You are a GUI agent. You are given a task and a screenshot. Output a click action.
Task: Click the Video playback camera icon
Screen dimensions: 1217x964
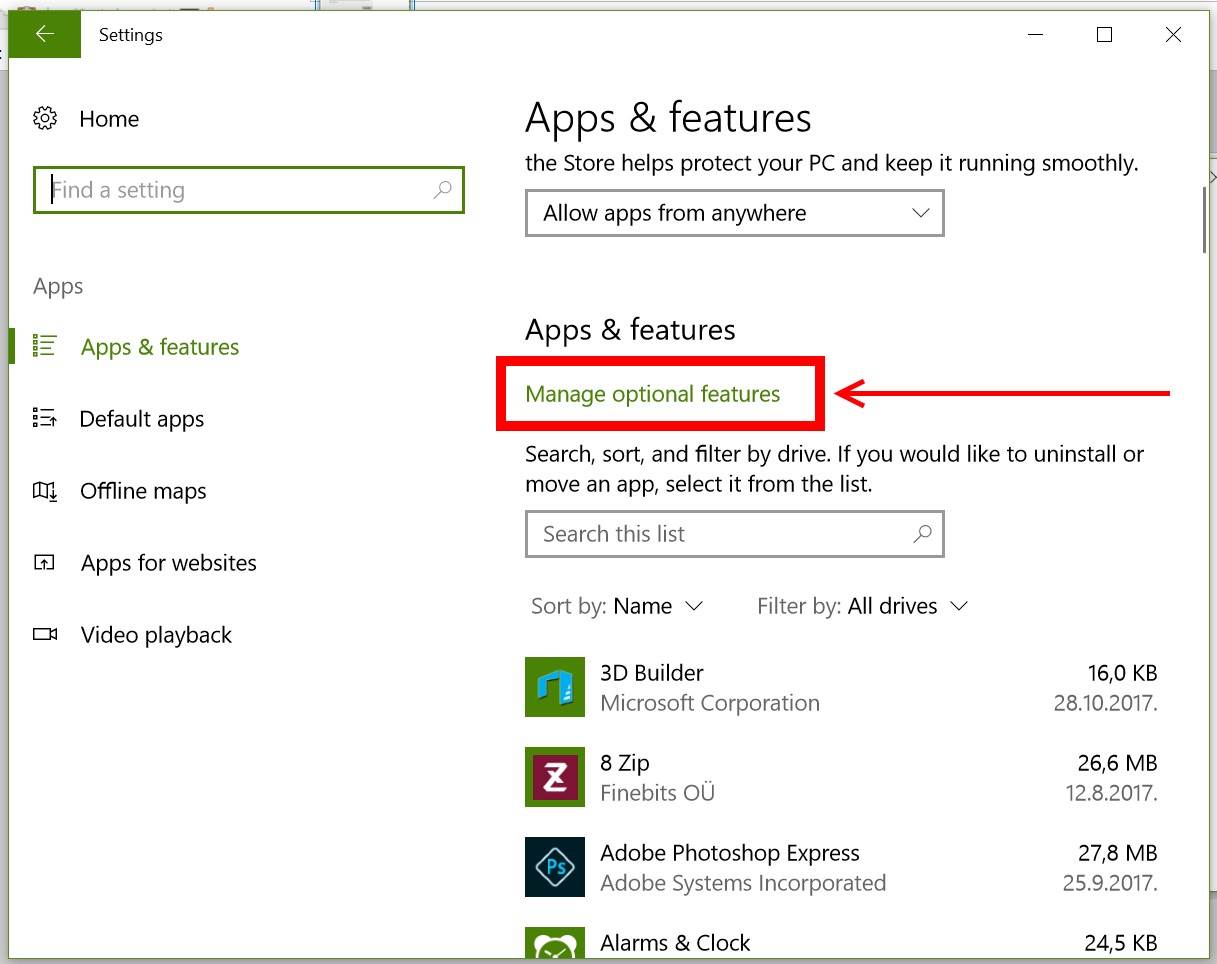45,635
